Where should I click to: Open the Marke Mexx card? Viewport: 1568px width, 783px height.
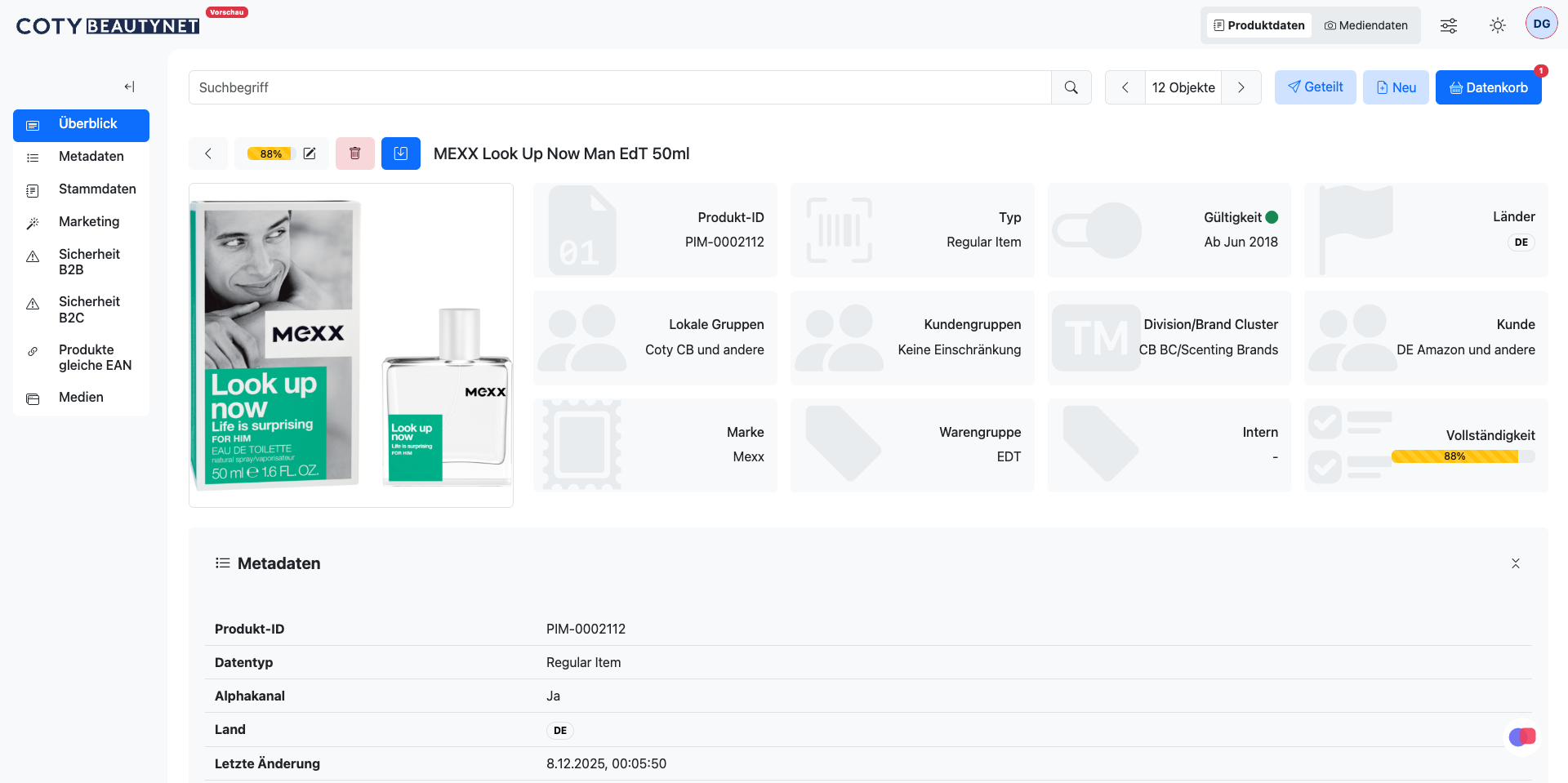pos(655,445)
